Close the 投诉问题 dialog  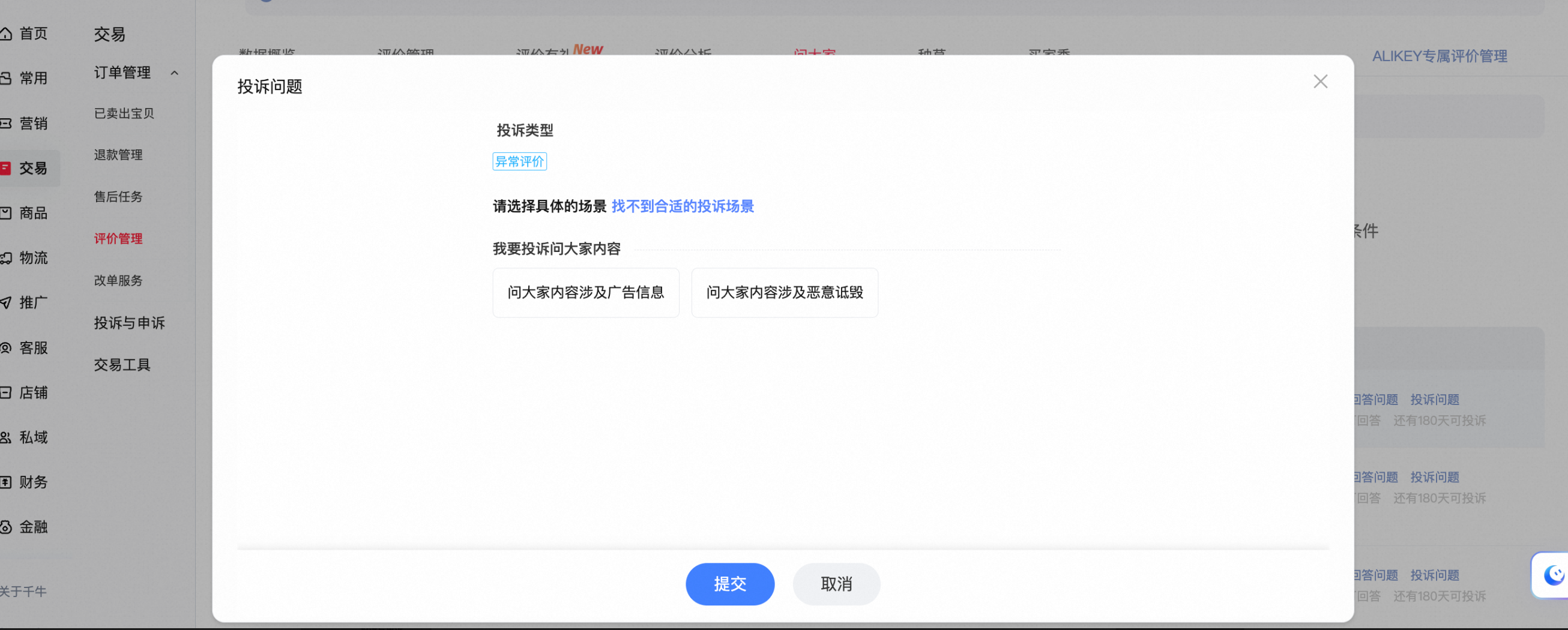pos(1319,82)
